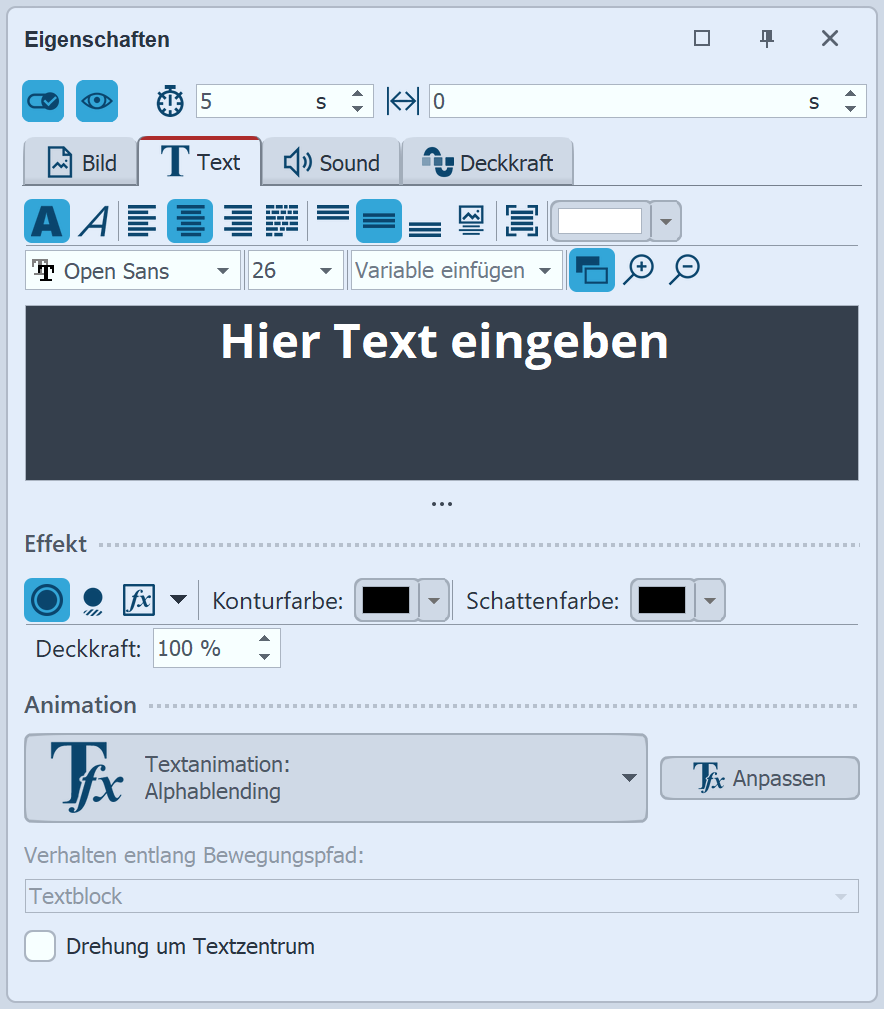Toggle the outline effect button

pyautogui.click(x=47, y=600)
